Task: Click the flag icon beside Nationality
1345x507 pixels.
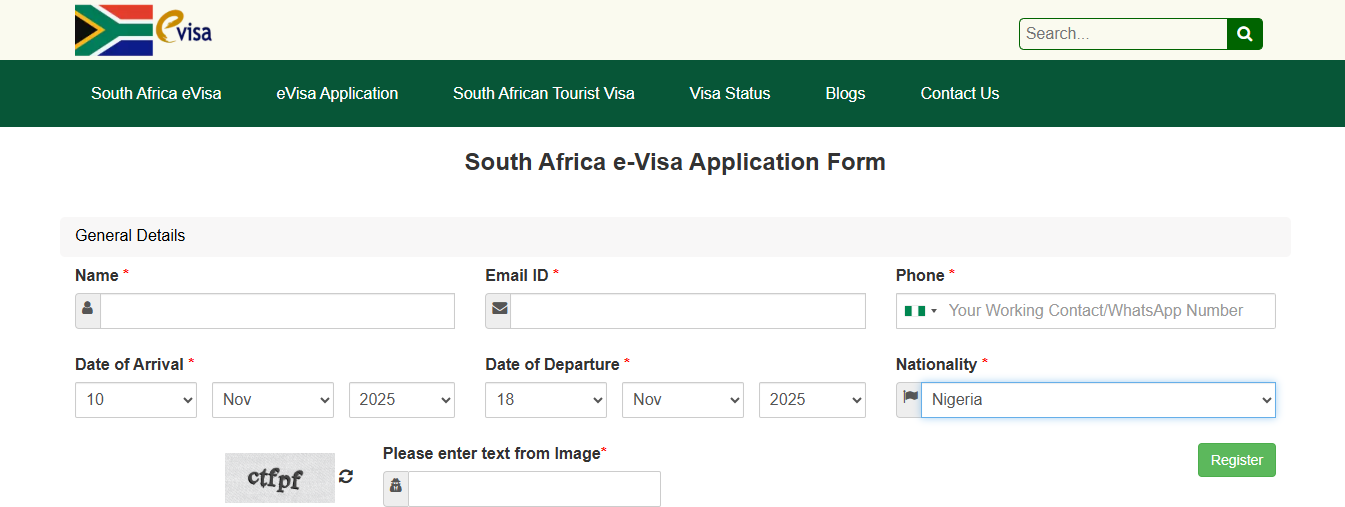Action: tap(909, 398)
